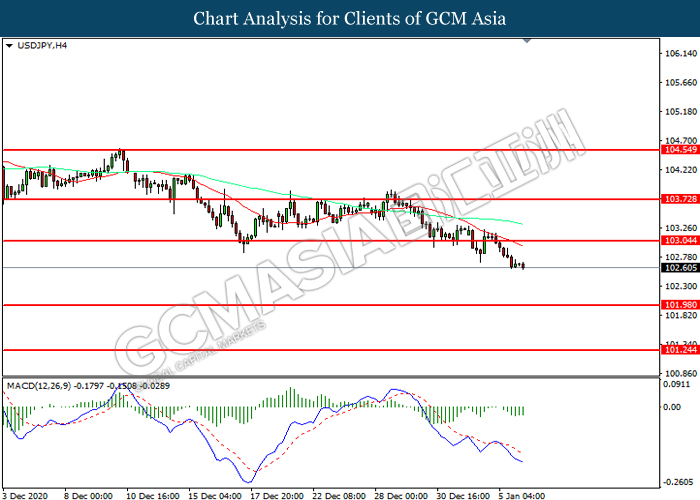The height and width of the screenshot is (500, 700).
Task: Click the 102.300 price scale value
Action: (x=681, y=286)
